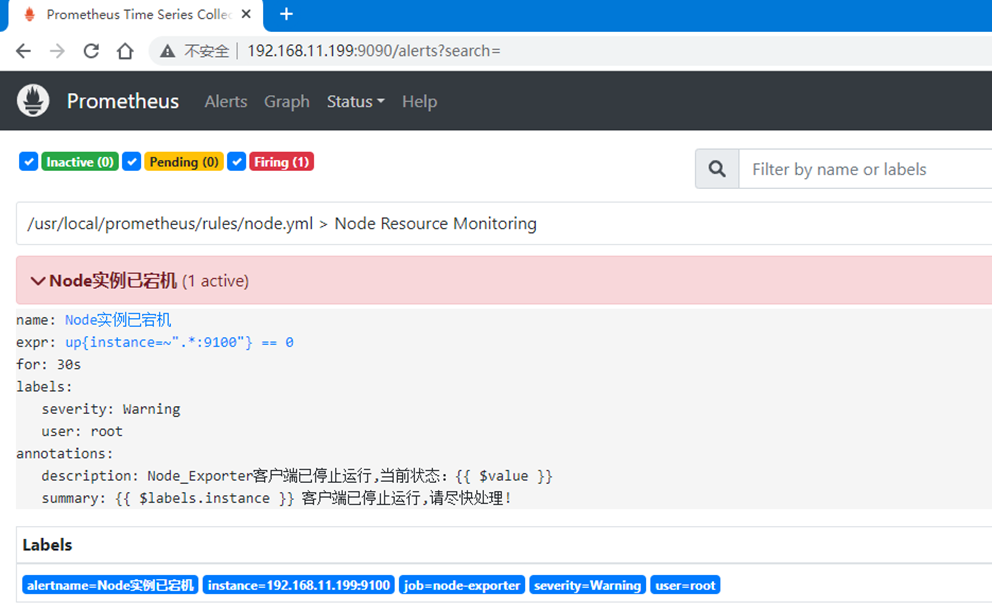Open the Graph nav item
The width and height of the screenshot is (992, 610).
point(287,101)
